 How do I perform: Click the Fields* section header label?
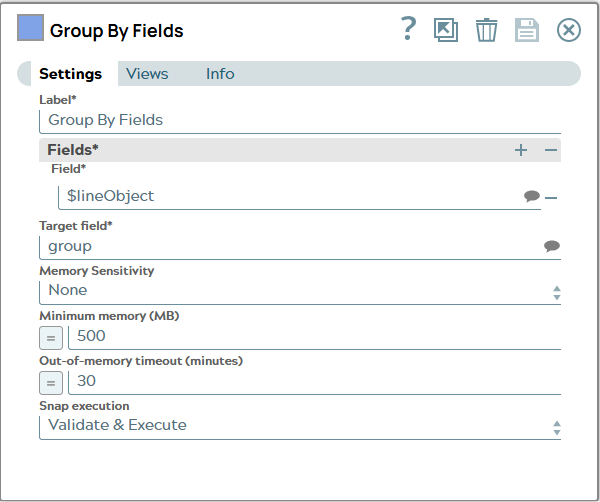click(73, 150)
